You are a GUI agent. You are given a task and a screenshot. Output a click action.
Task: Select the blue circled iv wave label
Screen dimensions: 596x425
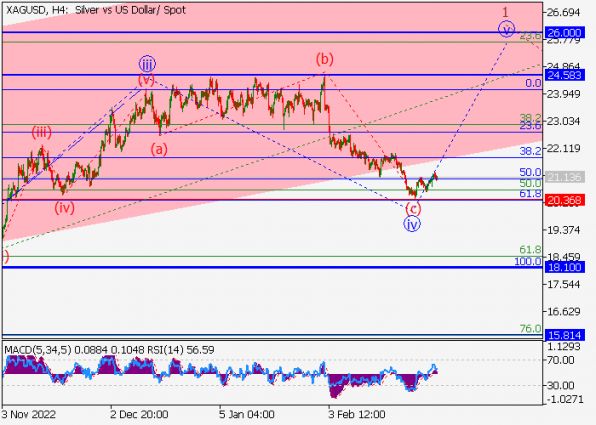412,224
